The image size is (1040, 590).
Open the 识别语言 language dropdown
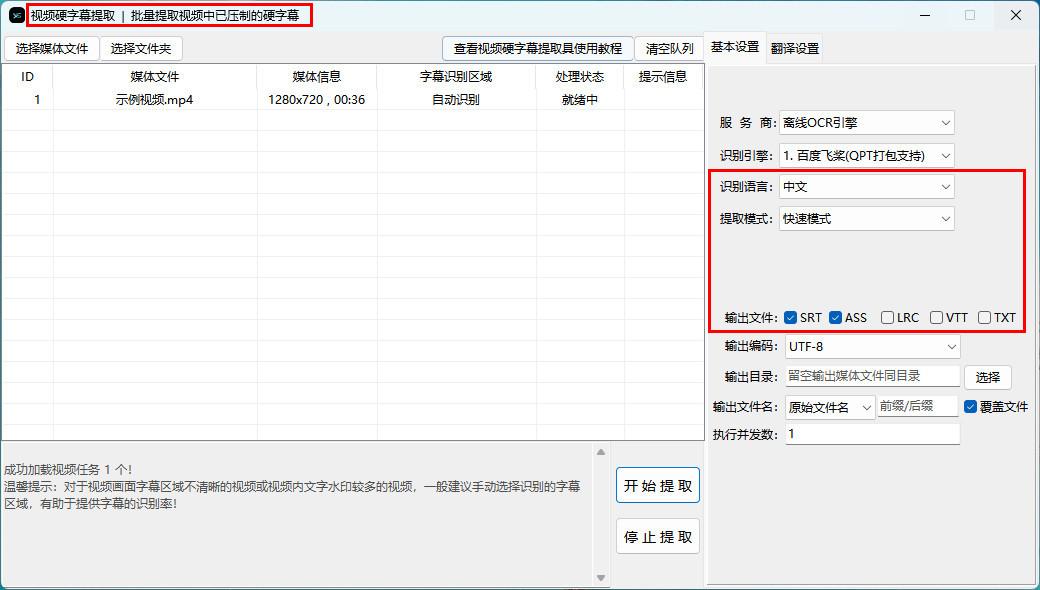pos(867,187)
